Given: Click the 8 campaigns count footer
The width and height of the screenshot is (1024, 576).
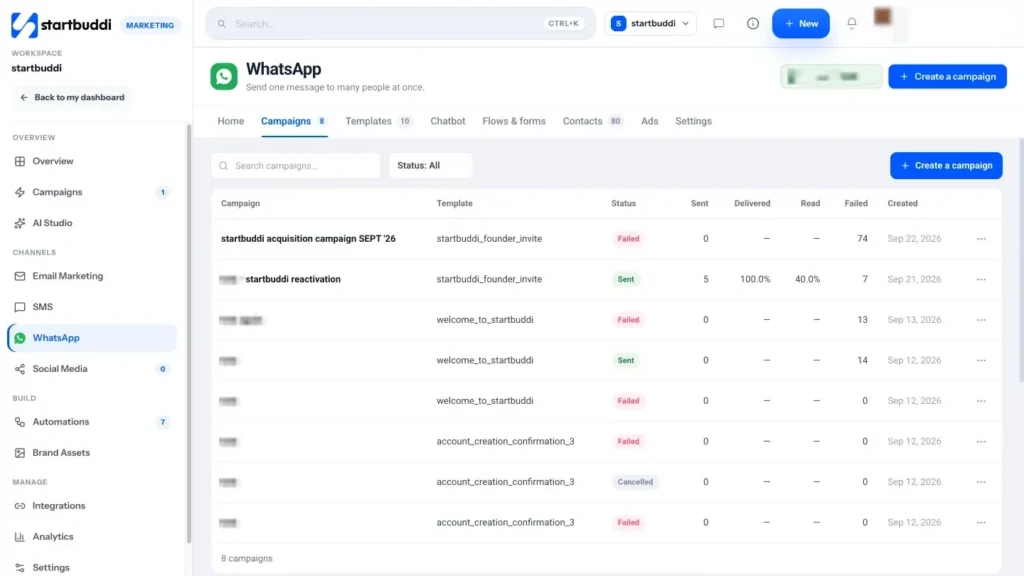Looking at the screenshot, I should click(247, 559).
